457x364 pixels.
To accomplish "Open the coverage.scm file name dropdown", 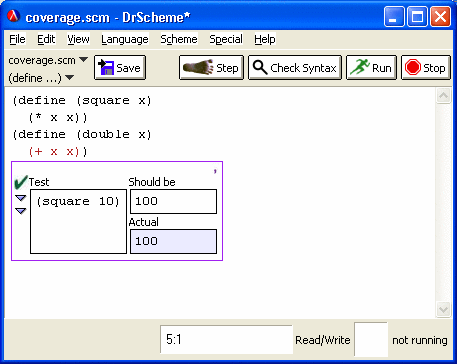I will tap(48, 60).
